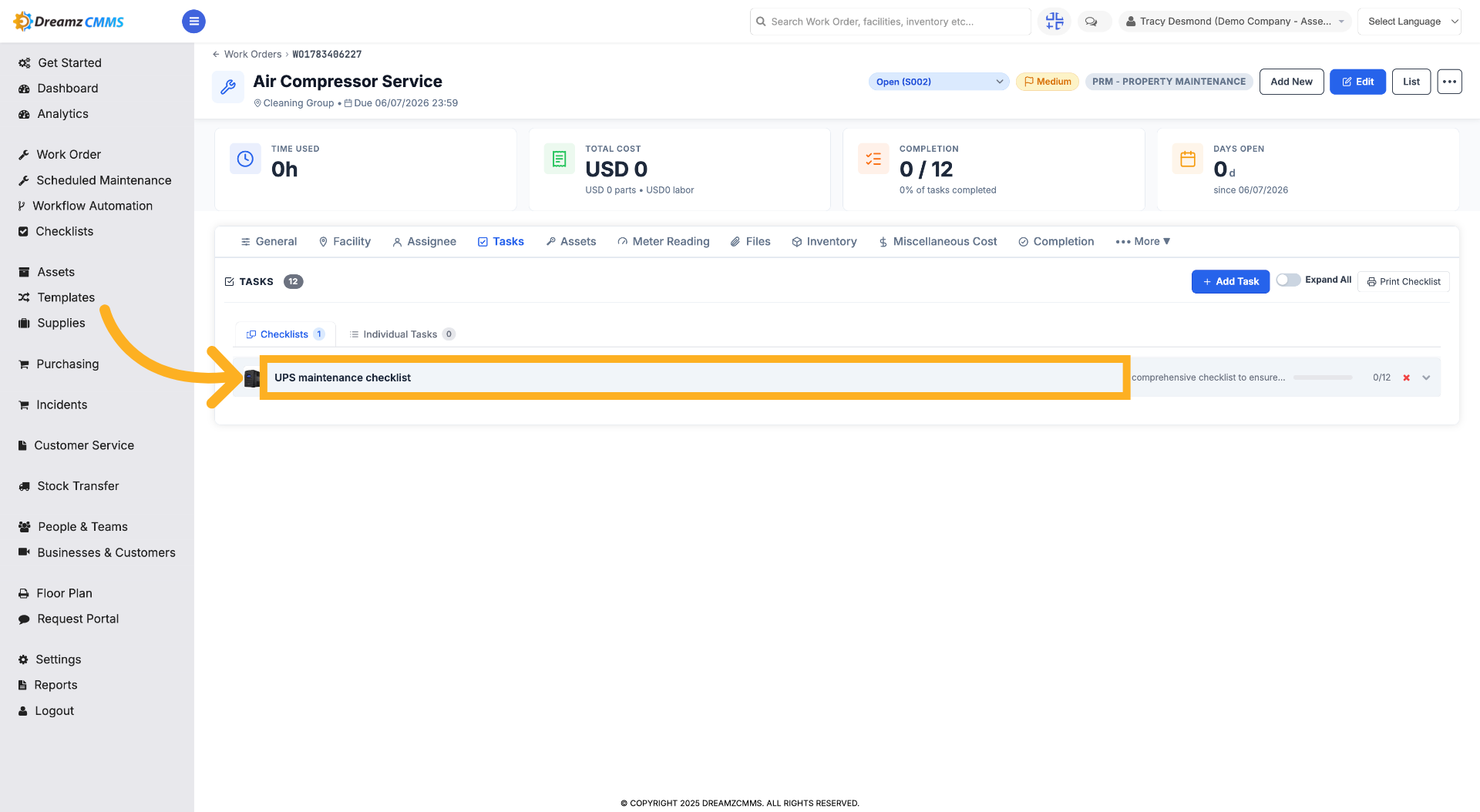Switch to the Meter Reading tab
This screenshot has width=1480, height=812.
click(663, 241)
